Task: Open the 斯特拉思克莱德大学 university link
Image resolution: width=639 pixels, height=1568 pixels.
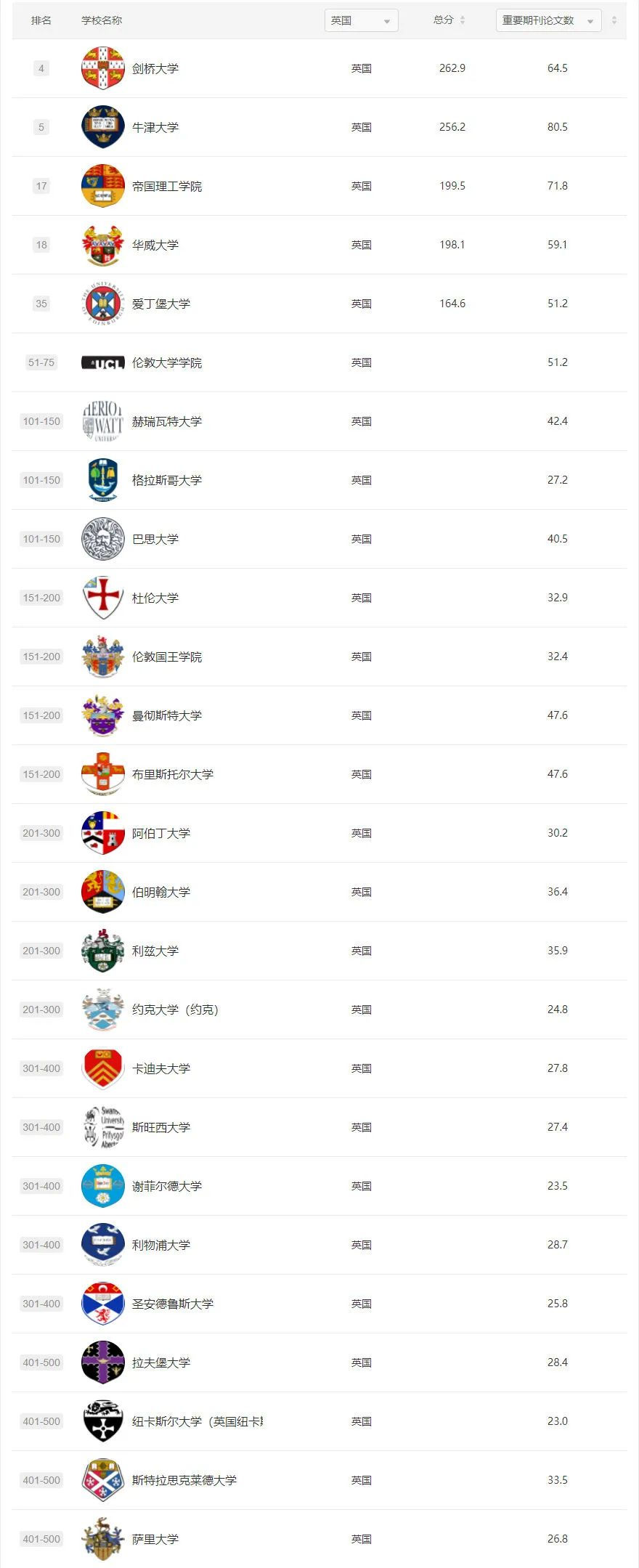Action: pos(184,1480)
